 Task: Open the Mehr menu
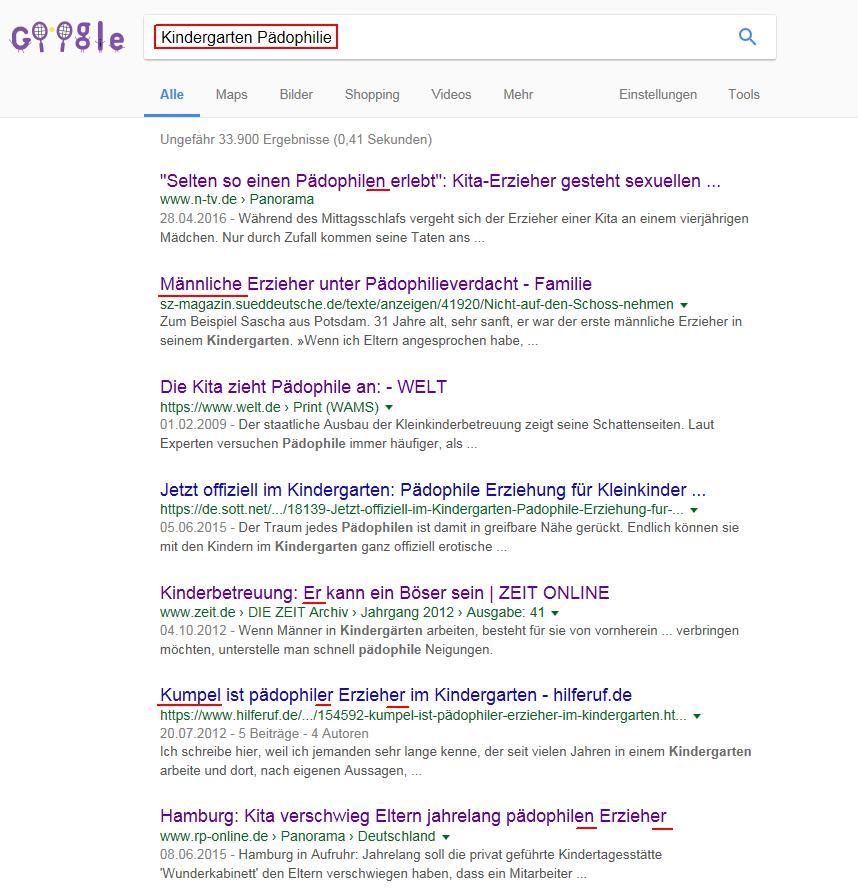(518, 95)
